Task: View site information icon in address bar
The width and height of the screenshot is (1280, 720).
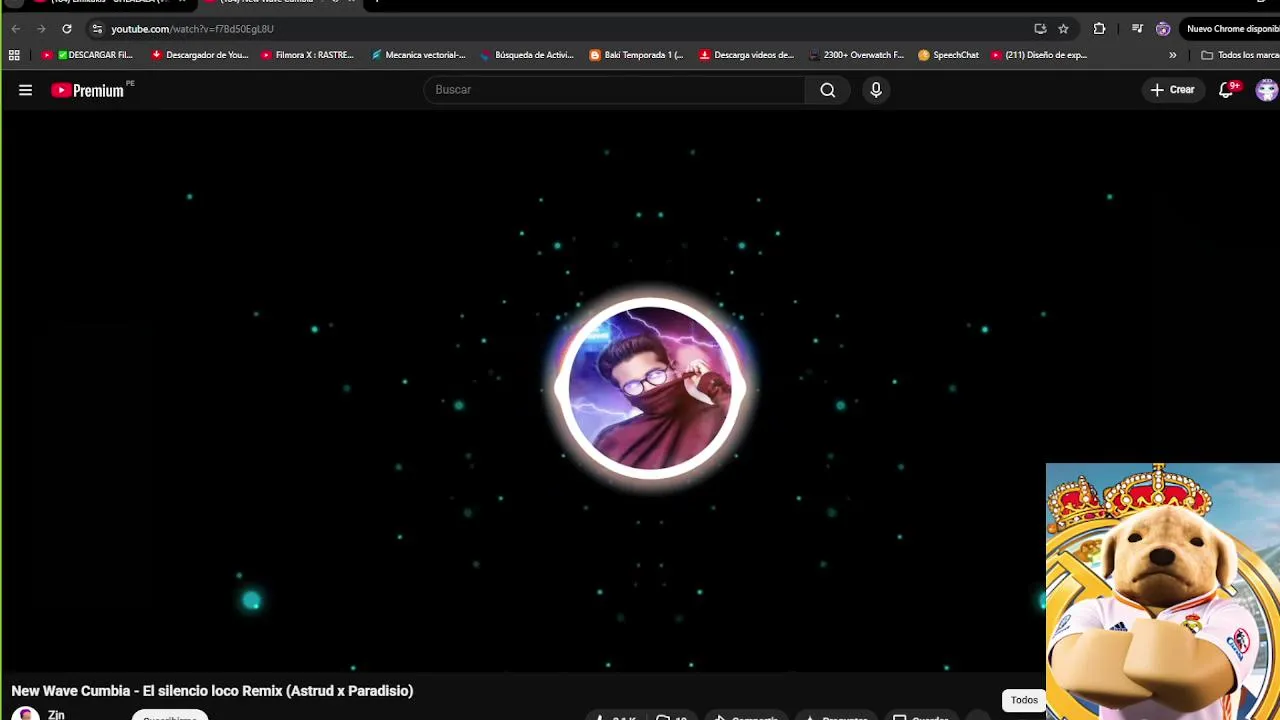Action: pos(97,29)
